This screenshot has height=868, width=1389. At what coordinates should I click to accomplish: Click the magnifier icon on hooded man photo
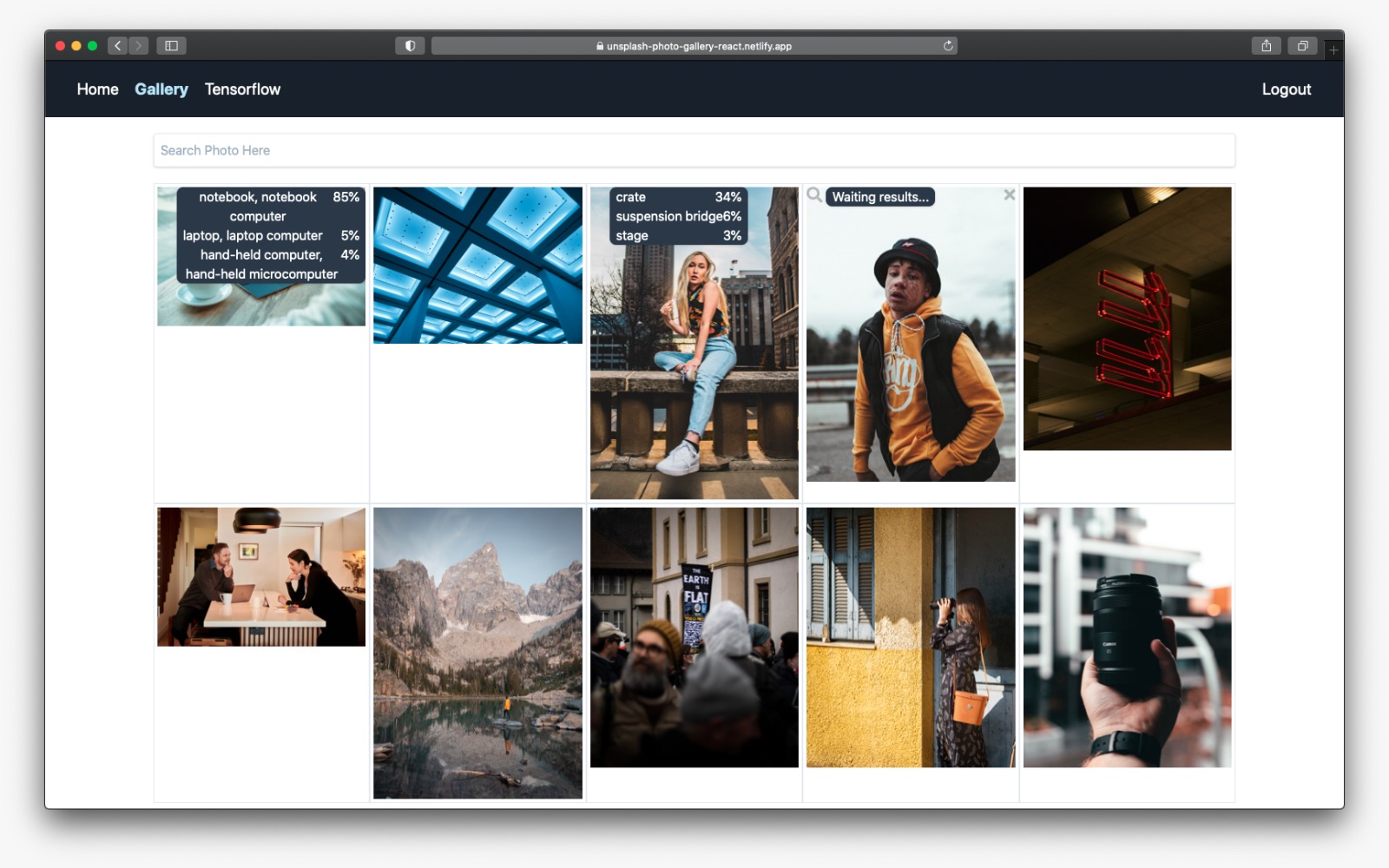[814, 195]
